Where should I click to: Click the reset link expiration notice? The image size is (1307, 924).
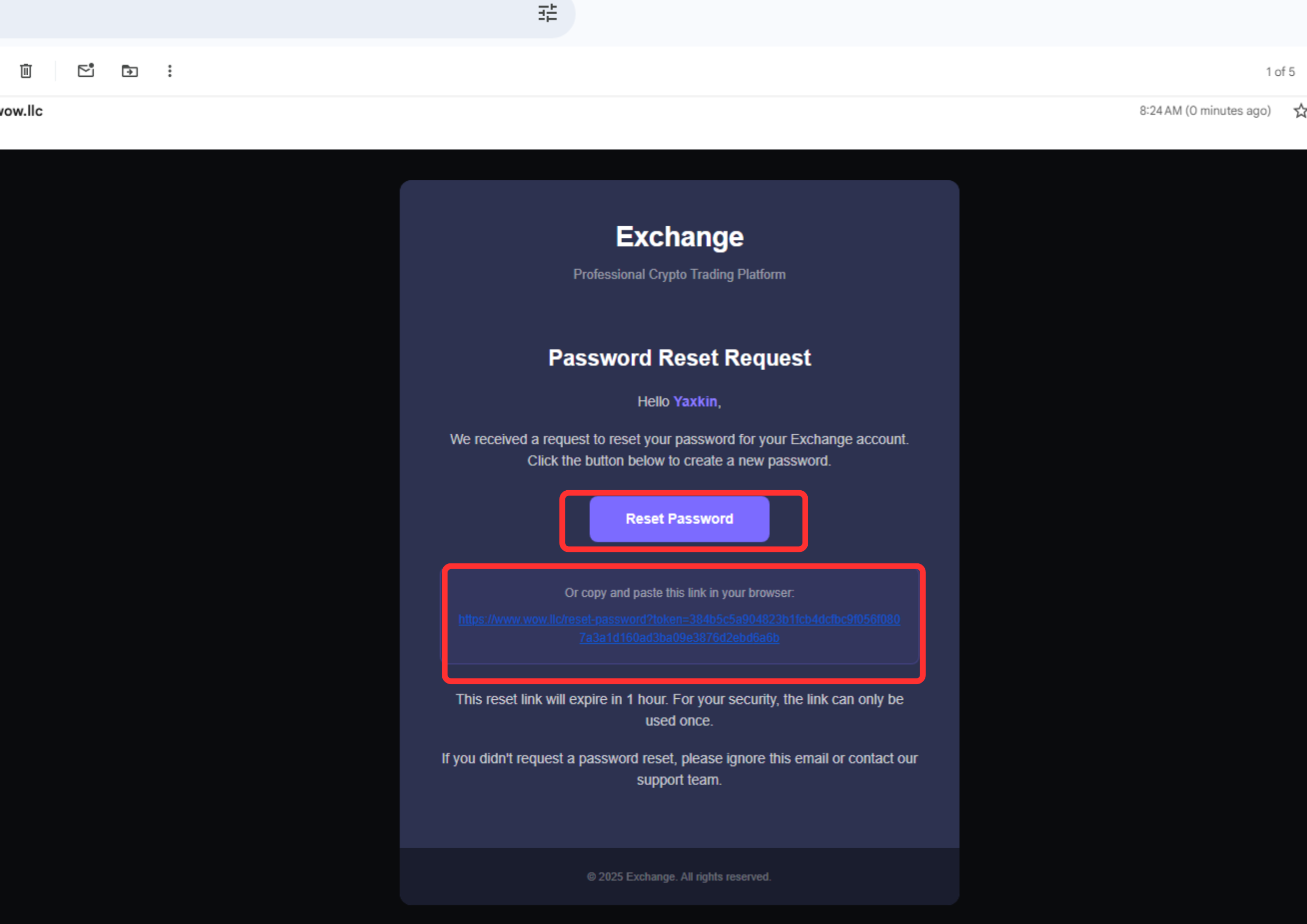tap(679, 710)
